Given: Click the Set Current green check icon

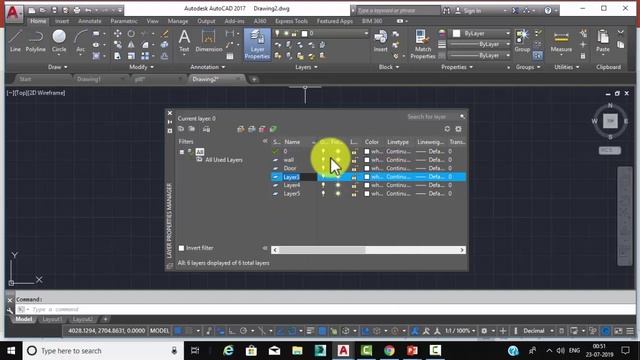Looking at the screenshot, I should [x=273, y=129].
